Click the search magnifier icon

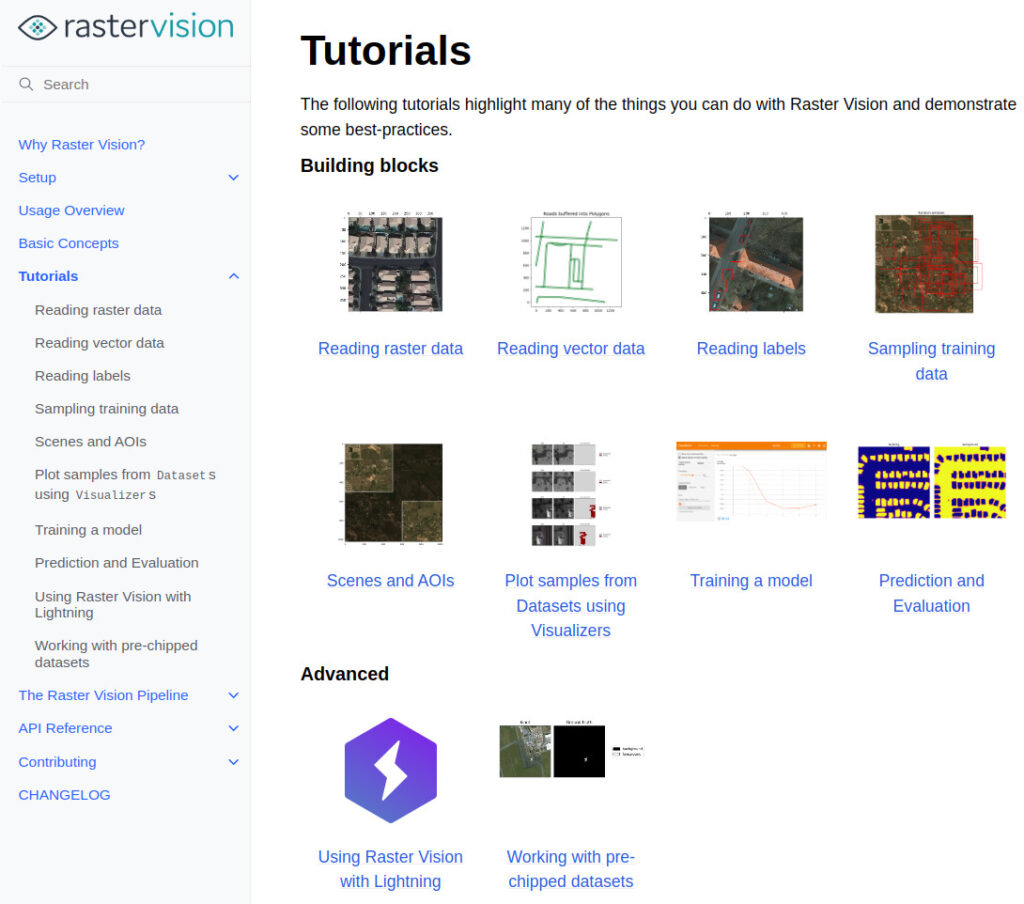tap(26, 85)
